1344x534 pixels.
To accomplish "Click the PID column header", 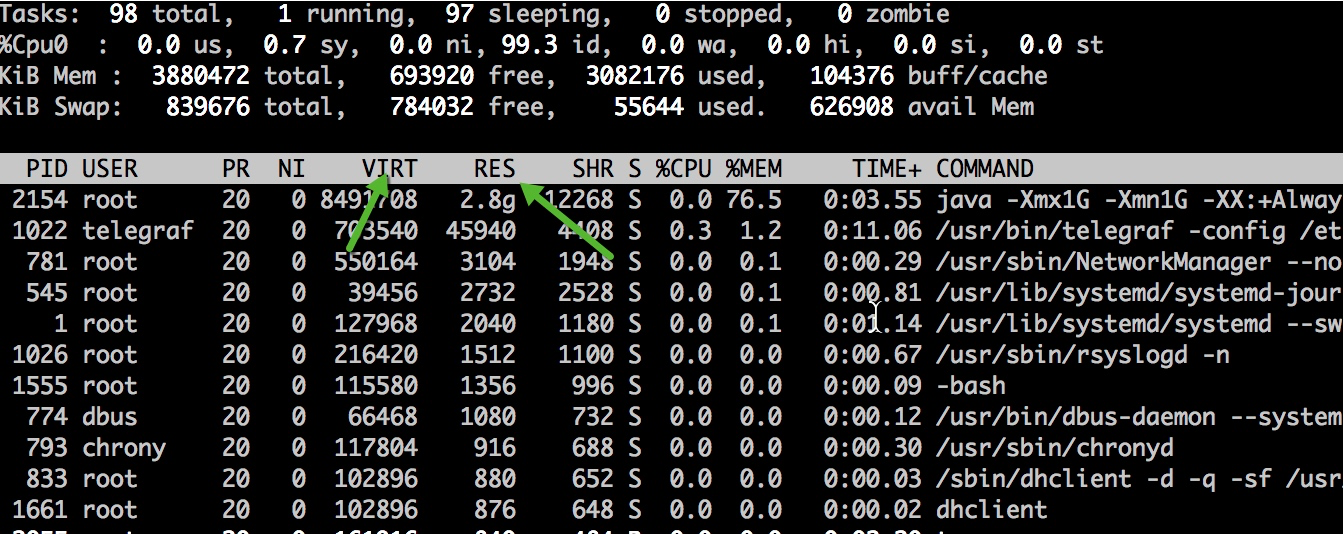I will point(46,168).
